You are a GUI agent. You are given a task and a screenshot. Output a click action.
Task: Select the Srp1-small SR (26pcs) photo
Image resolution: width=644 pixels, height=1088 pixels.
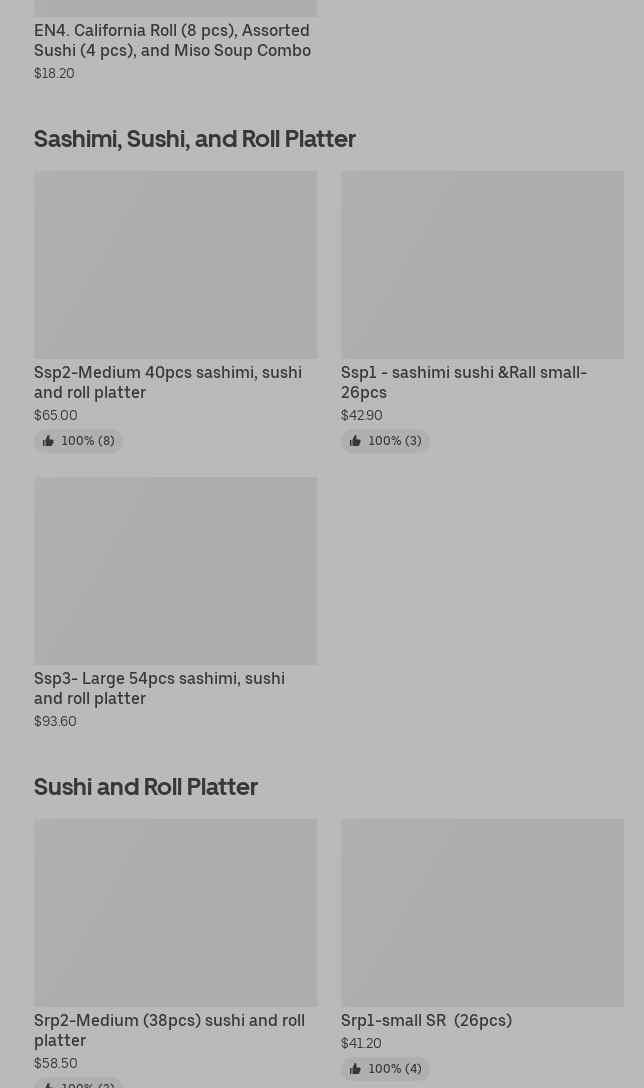(482, 913)
